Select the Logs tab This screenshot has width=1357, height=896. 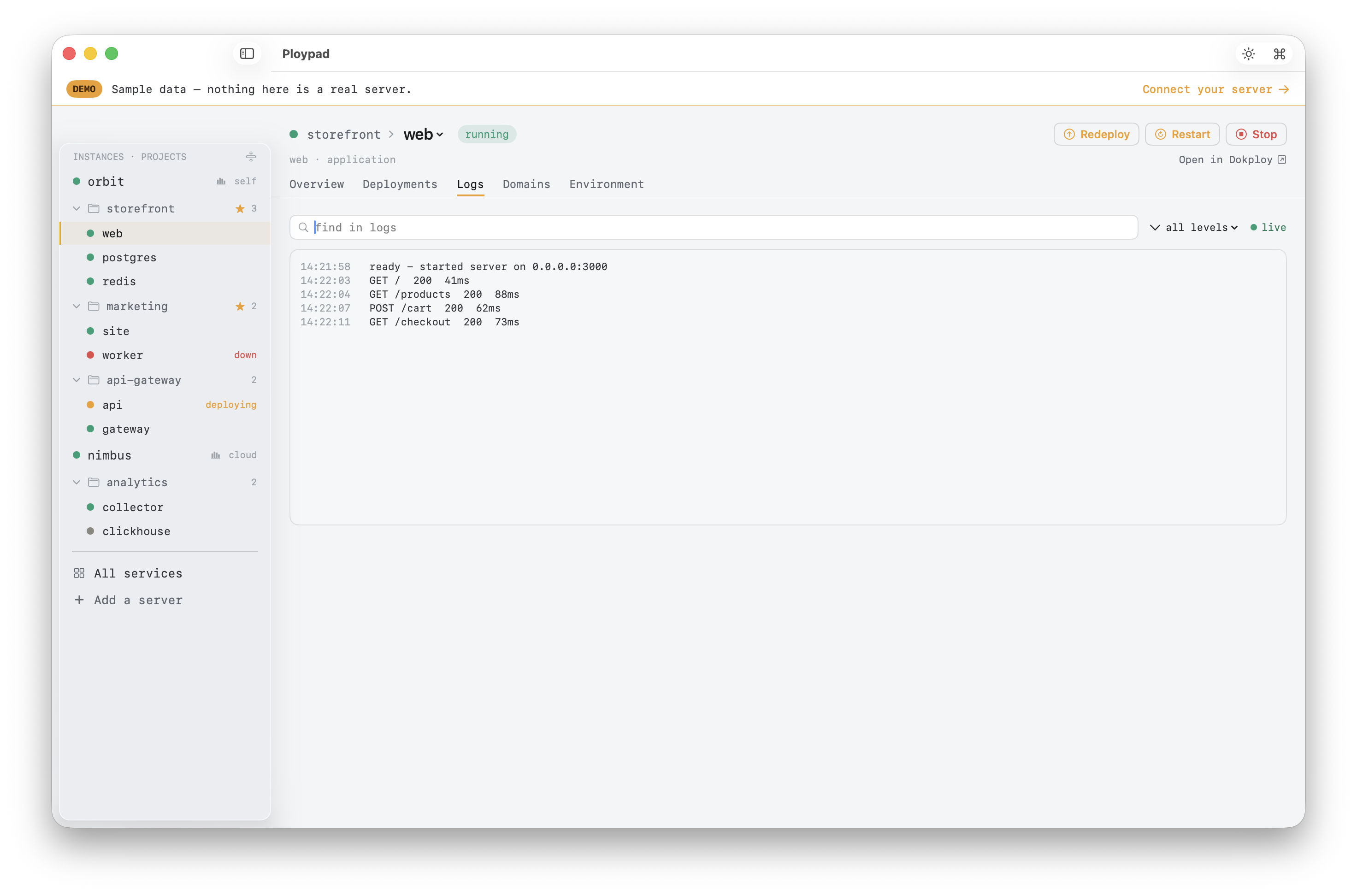coord(470,184)
